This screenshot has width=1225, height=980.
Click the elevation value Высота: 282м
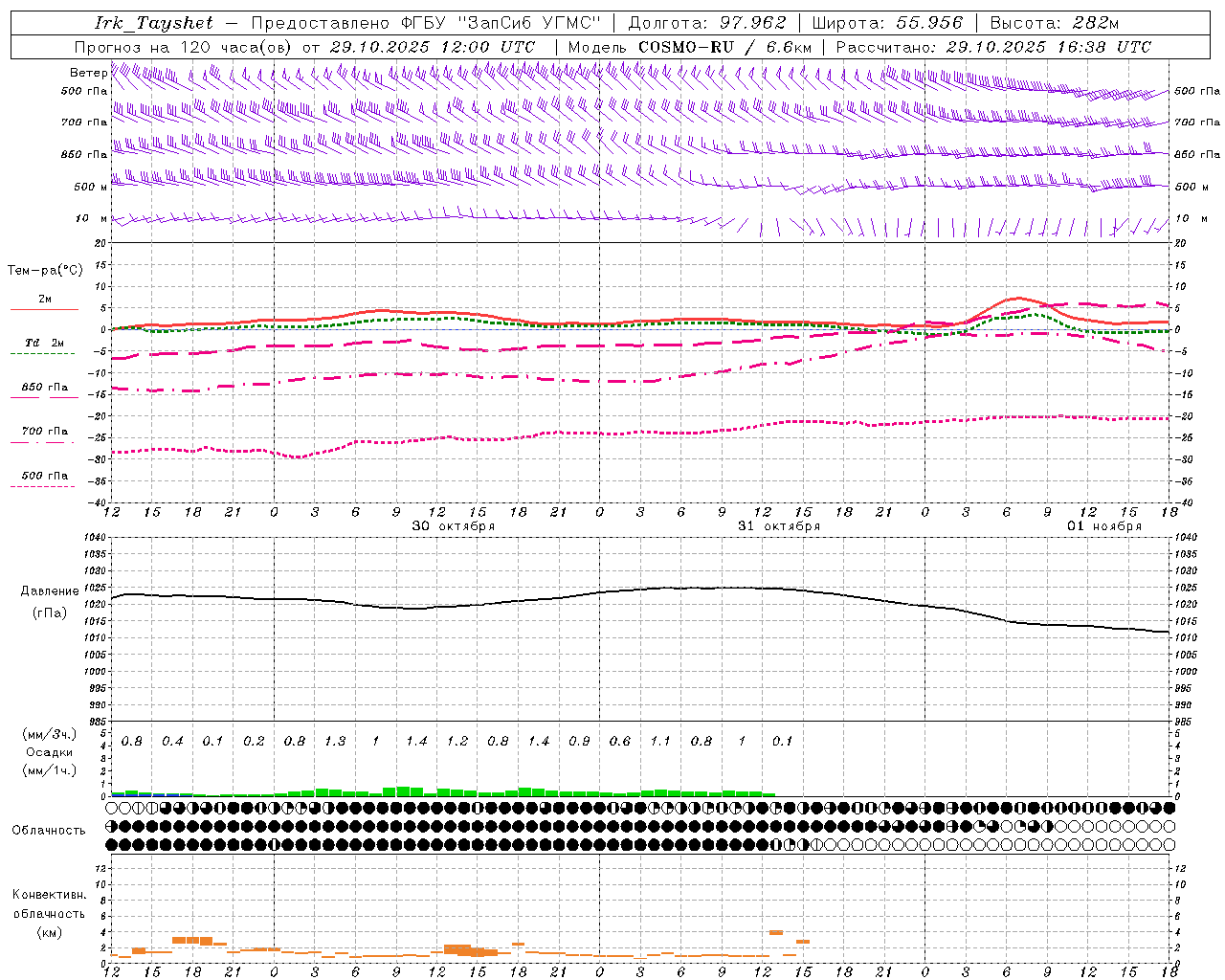1054,23
